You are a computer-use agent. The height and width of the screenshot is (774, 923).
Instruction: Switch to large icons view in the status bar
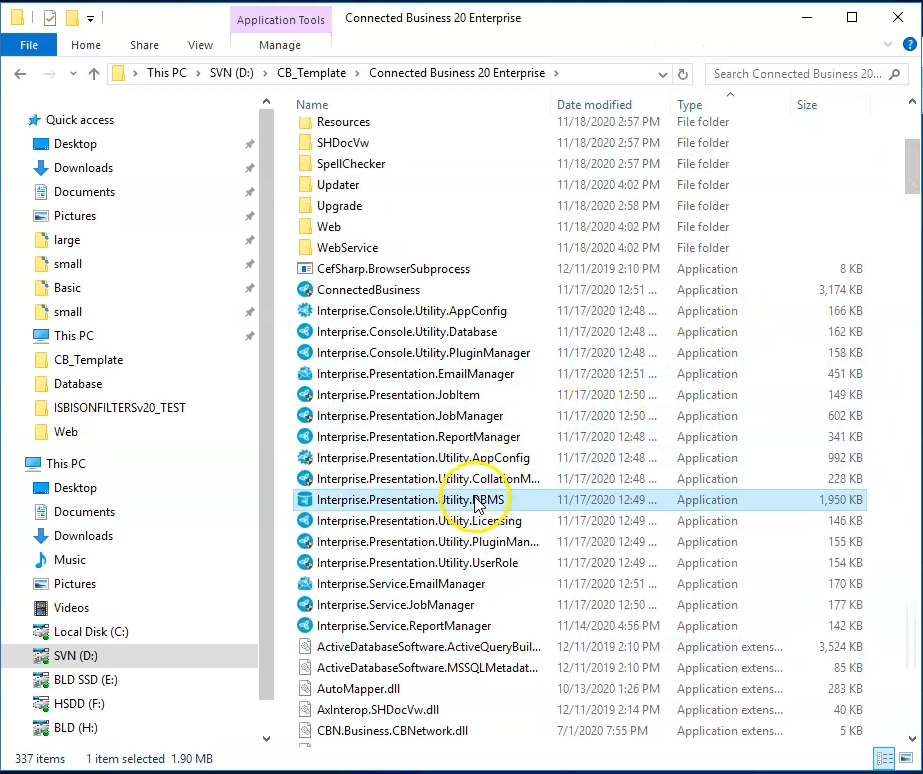906,758
